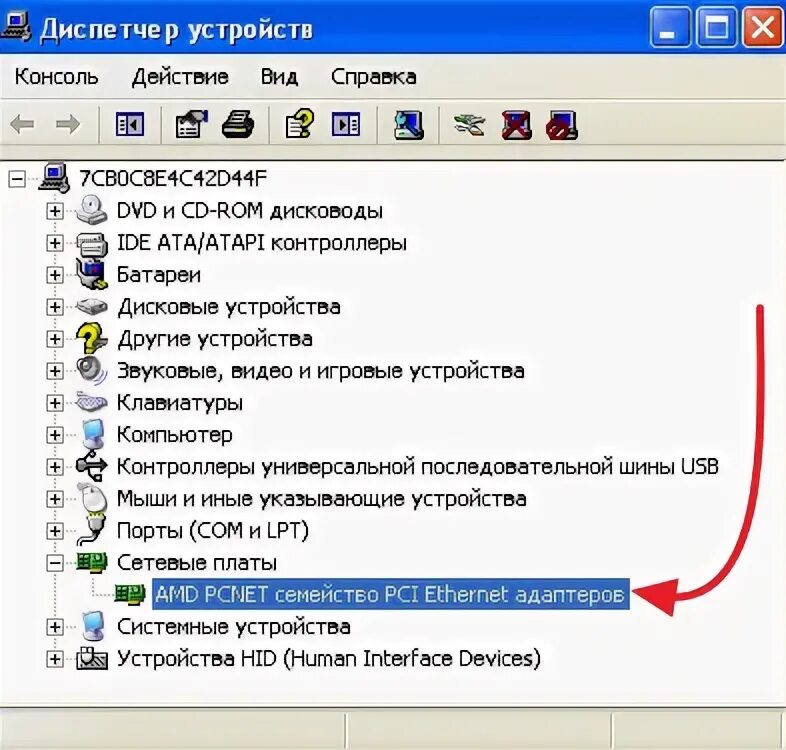Select Порты (COM и LPT) label
786x750 pixels.
[x=213, y=531]
